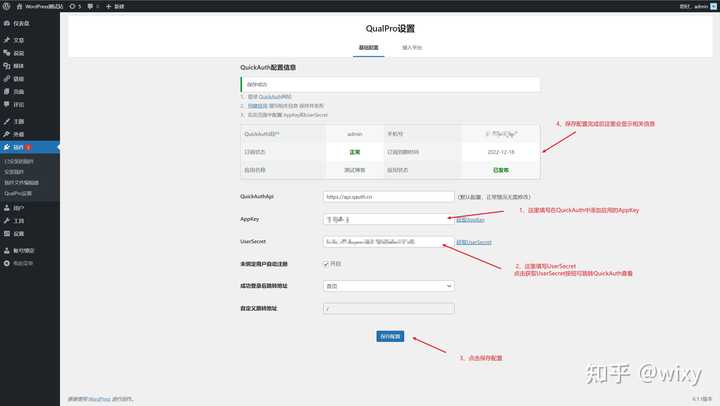Focus the QuickAuthApi URL input field

(388, 197)
